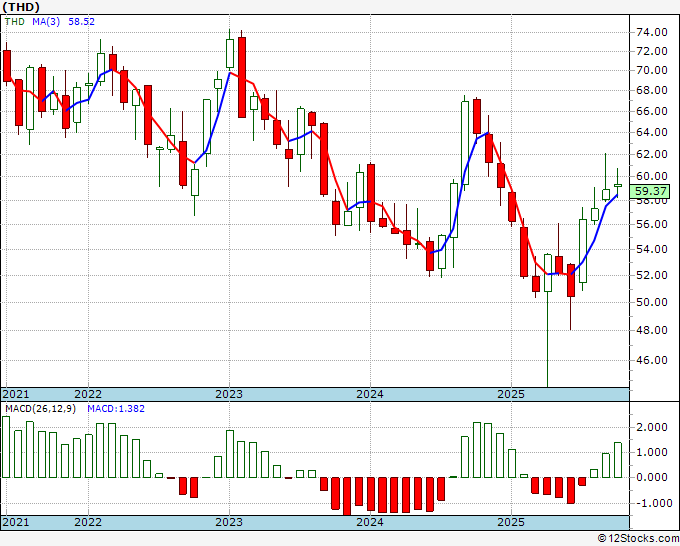
Task: Click the 0.000 MACD axis label
Action: click(652, 477)
